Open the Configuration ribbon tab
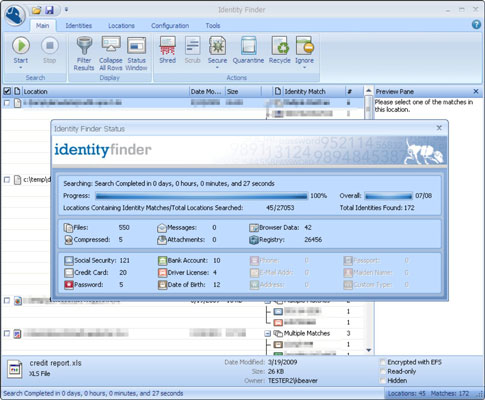This screenshot has height=400, width=485. [x=170, y=26]
